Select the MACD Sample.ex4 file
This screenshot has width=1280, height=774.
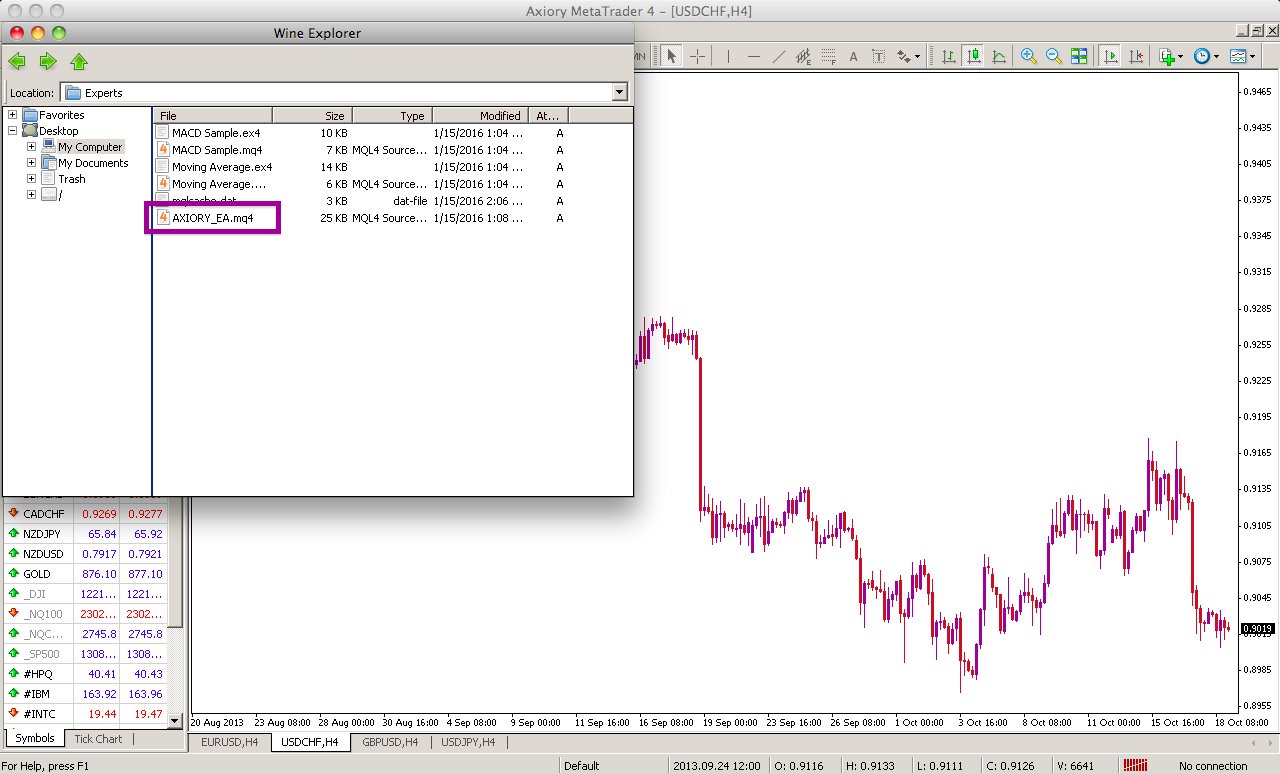[x=216, y=133]
